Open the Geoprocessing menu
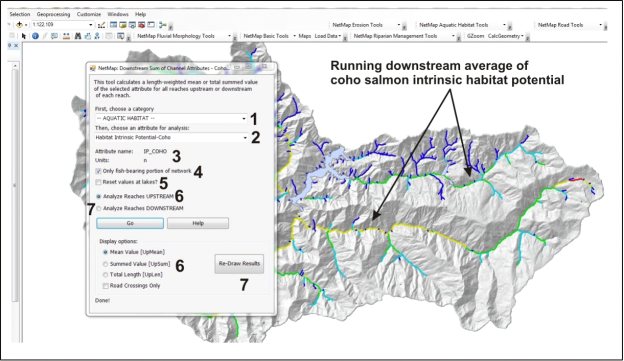Screen dimensions: 624x361 53,14
